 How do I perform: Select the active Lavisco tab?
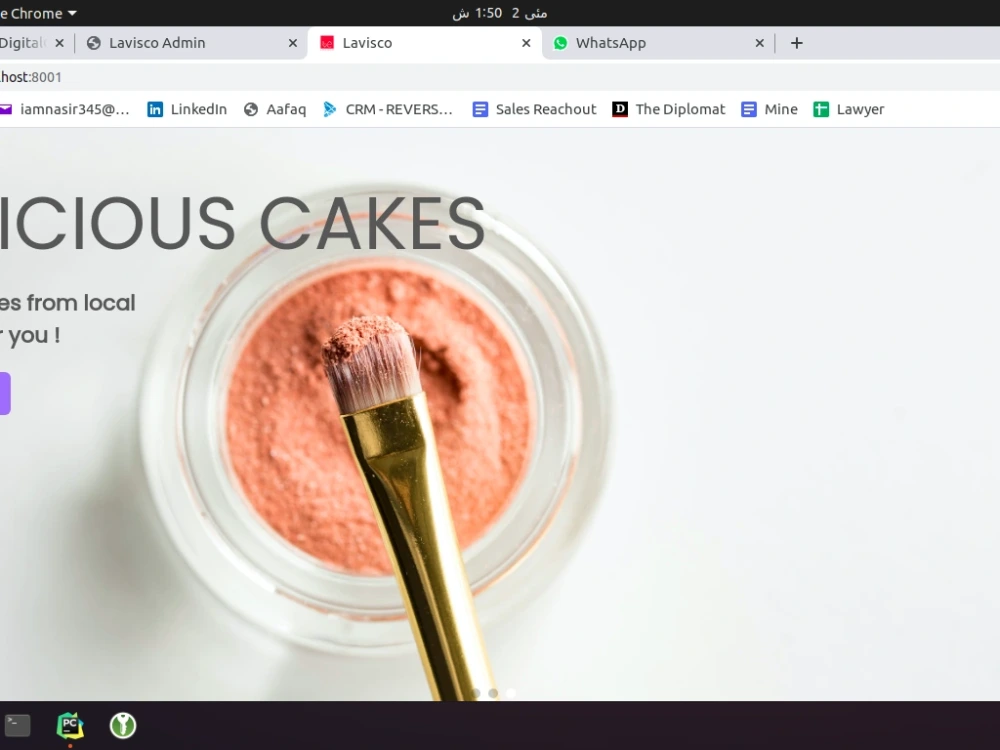[x=424, y=43]
